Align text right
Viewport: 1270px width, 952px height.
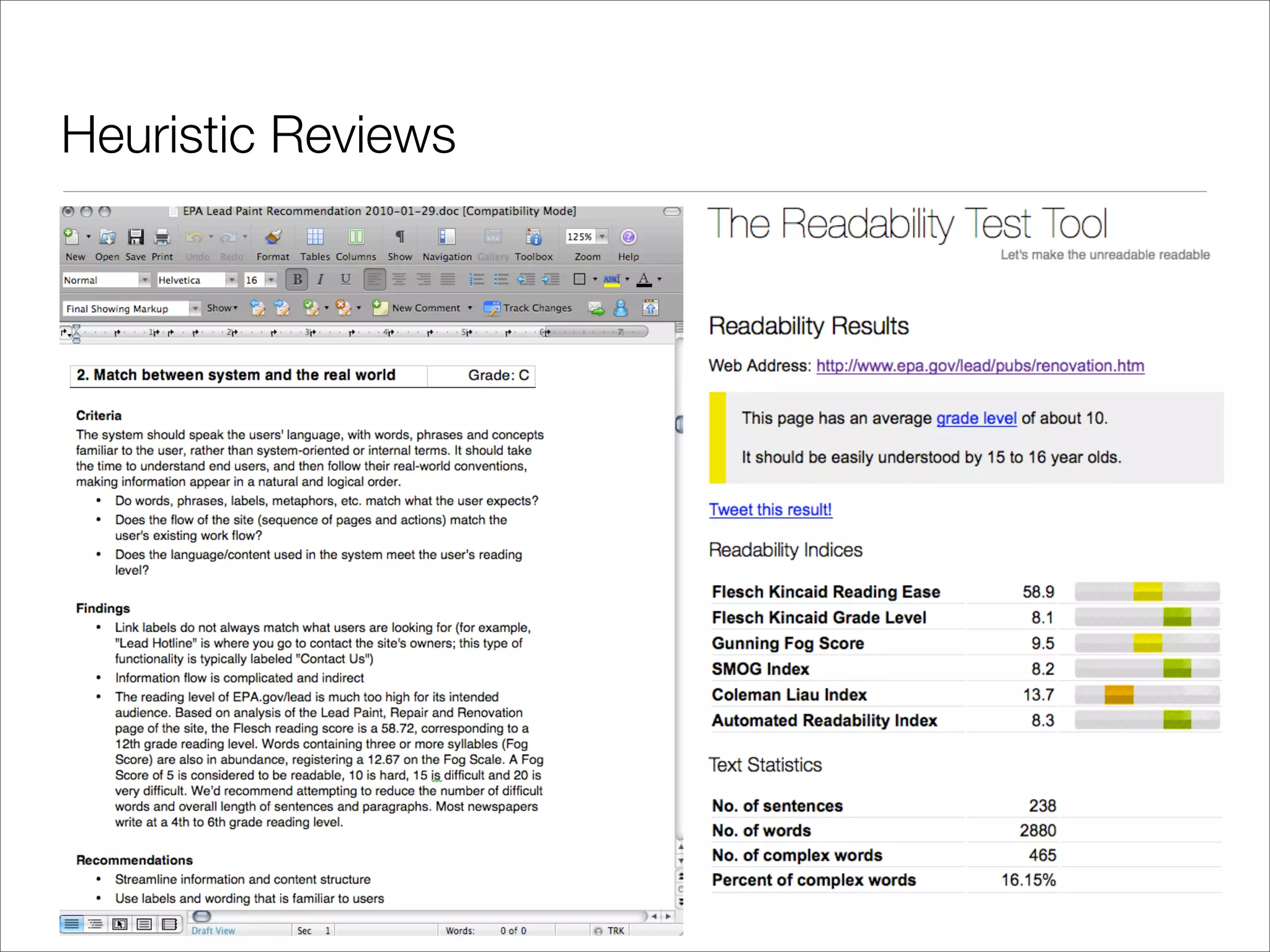[424, 280]
